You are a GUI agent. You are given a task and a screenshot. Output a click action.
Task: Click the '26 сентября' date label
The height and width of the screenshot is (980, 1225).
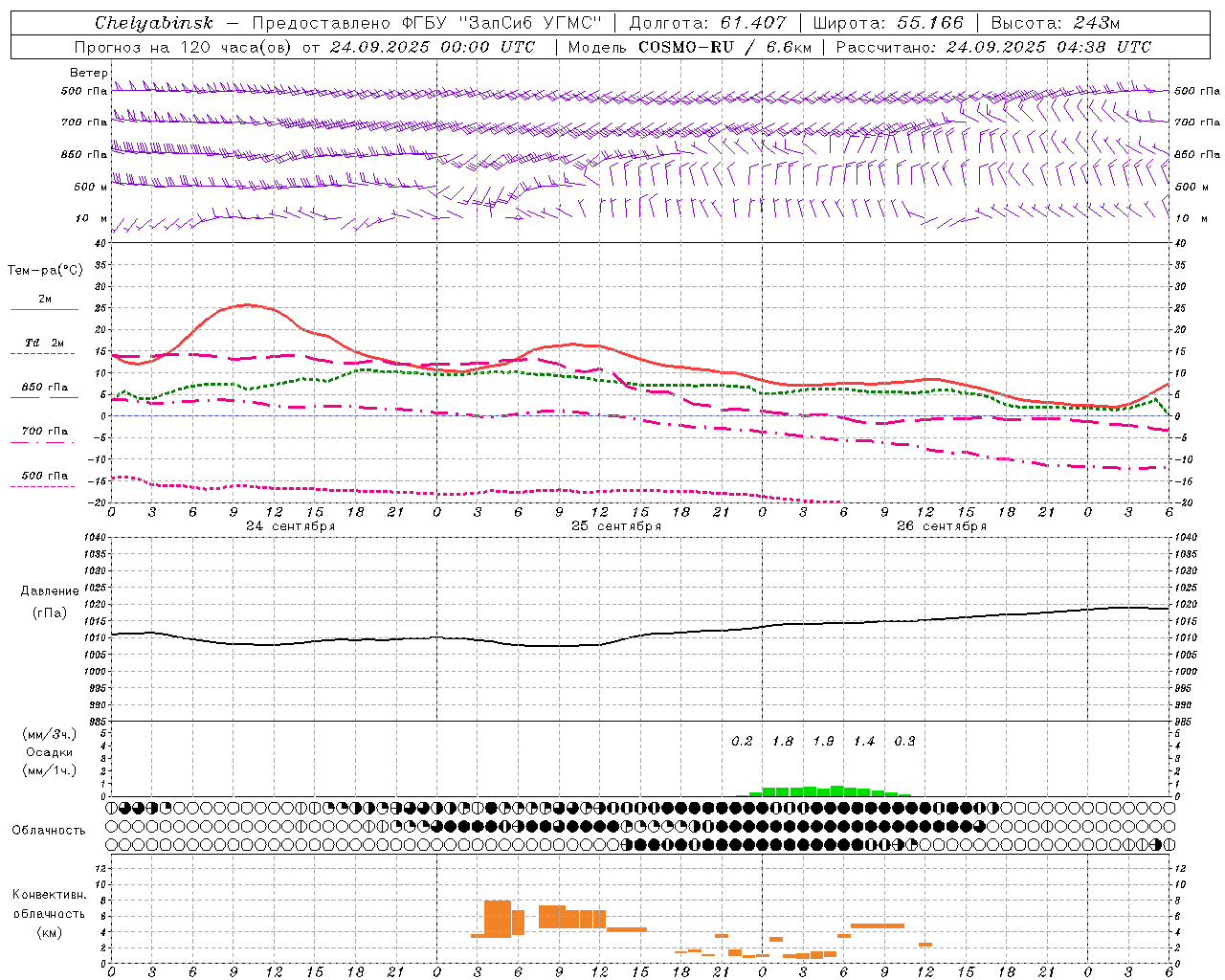coord(942,526)
